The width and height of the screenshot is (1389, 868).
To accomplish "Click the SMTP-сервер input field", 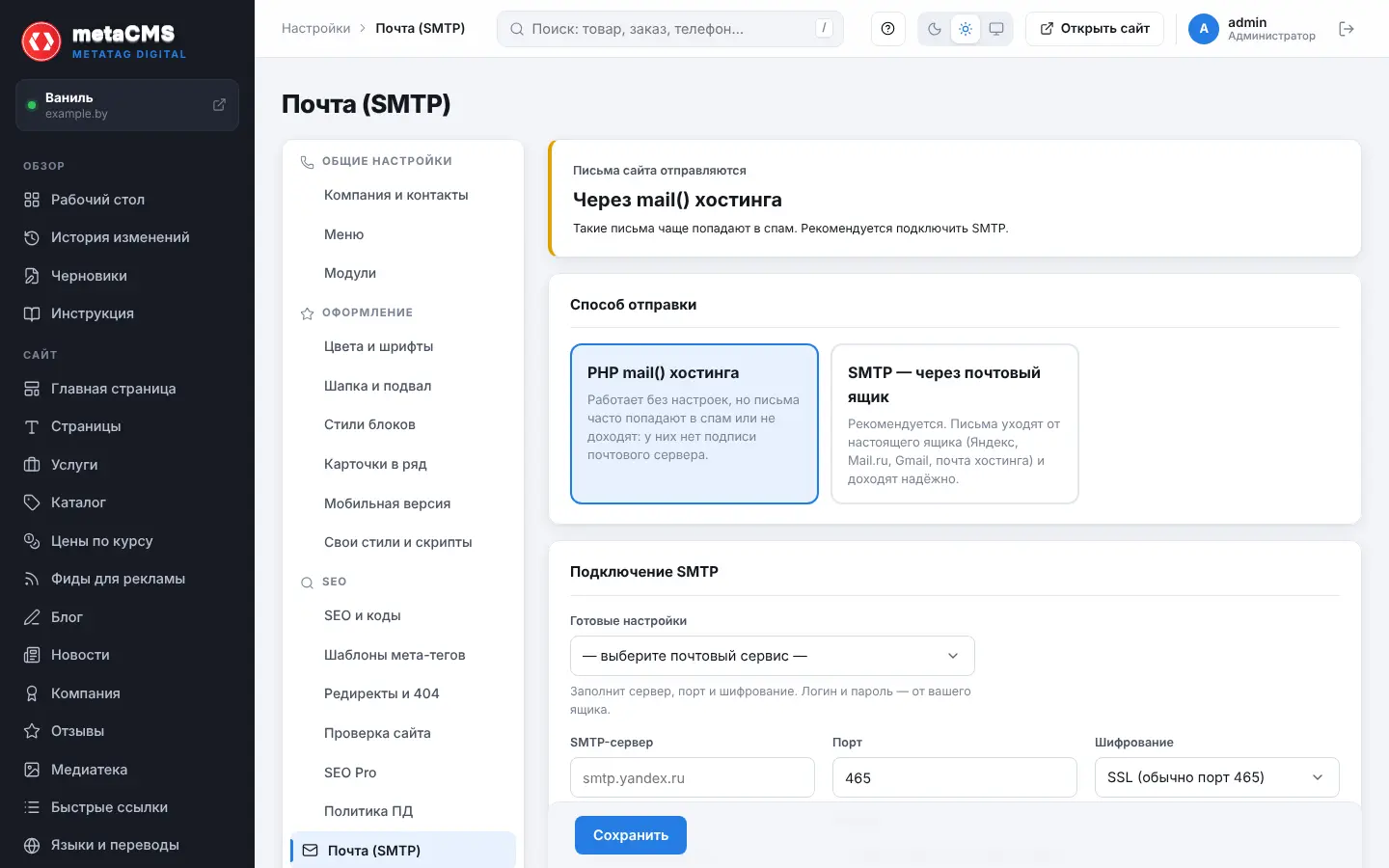I will 693,777.
